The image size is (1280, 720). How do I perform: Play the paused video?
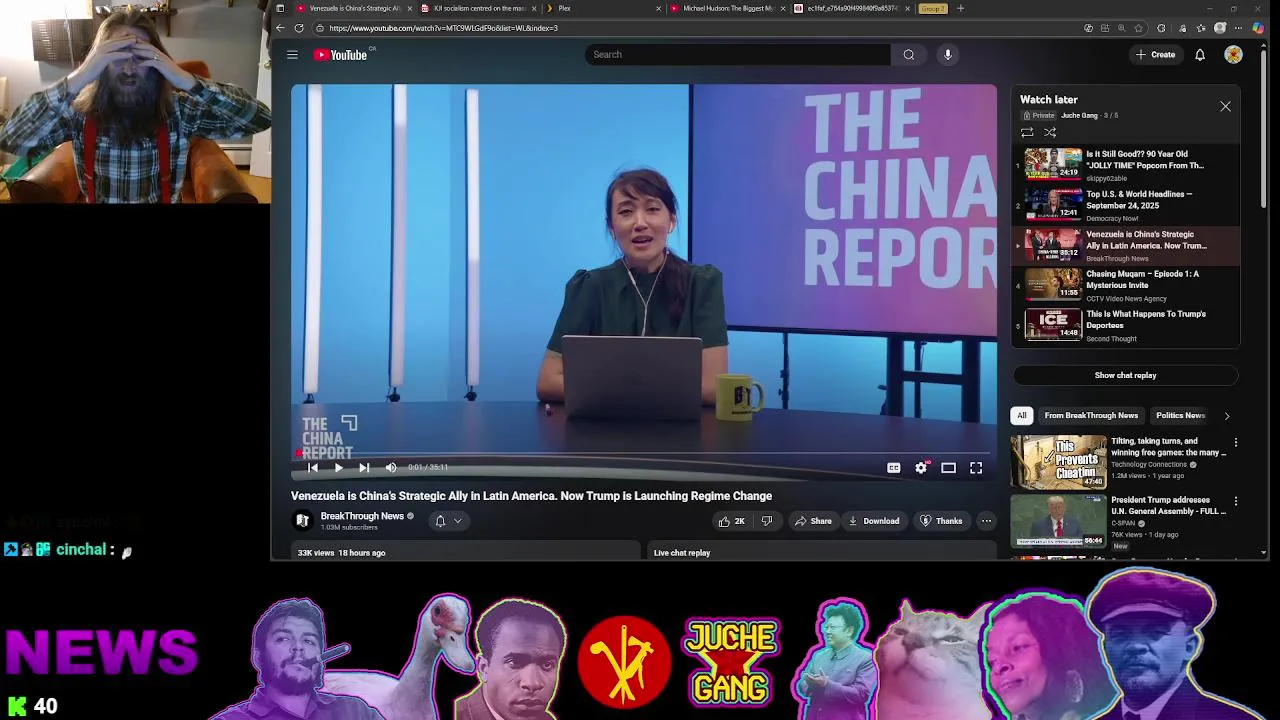(338, 467)
